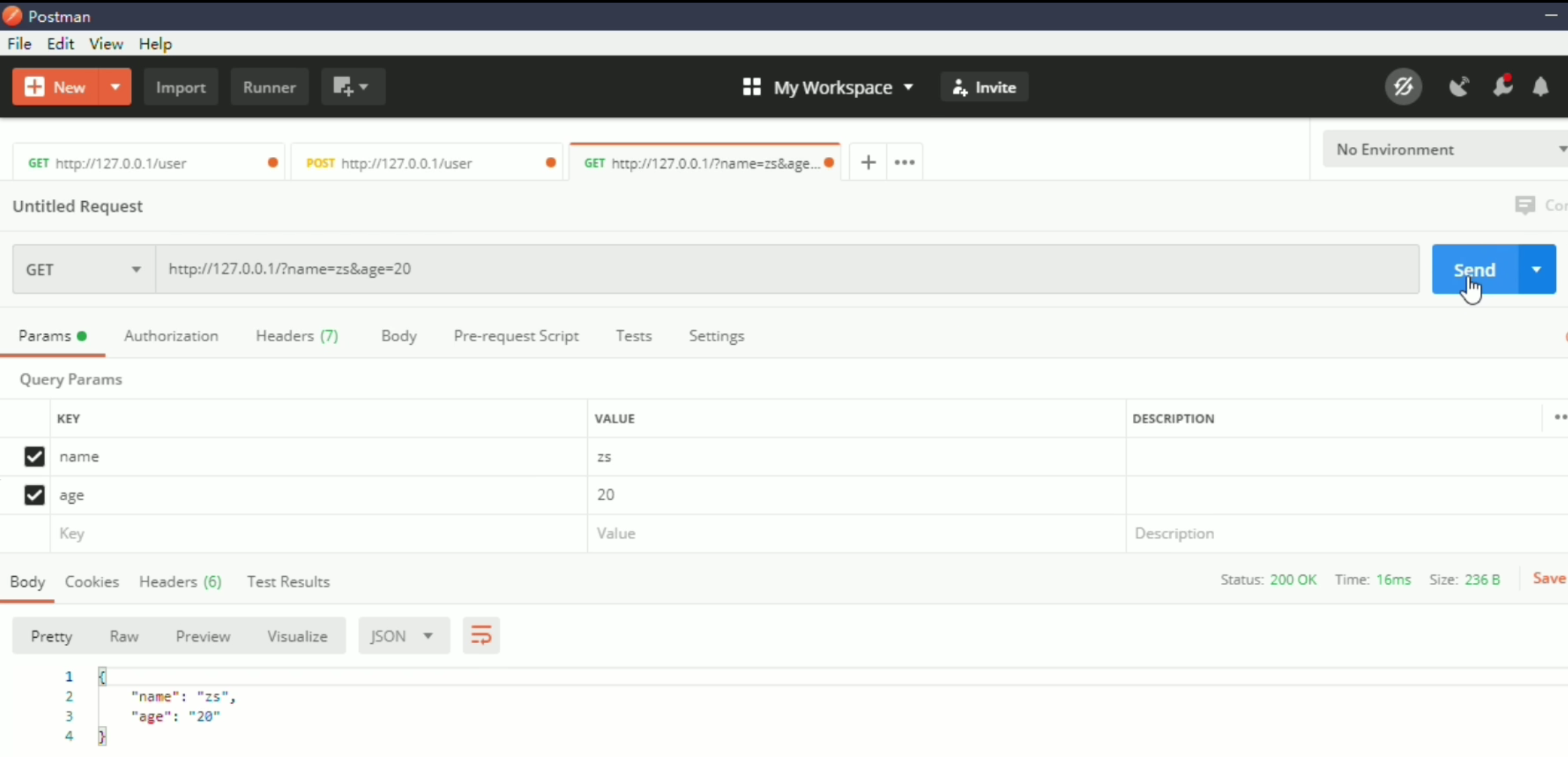Open the notifications bell icon
This screenshot has width=1568, height=757.
[x=1541, y=87]
